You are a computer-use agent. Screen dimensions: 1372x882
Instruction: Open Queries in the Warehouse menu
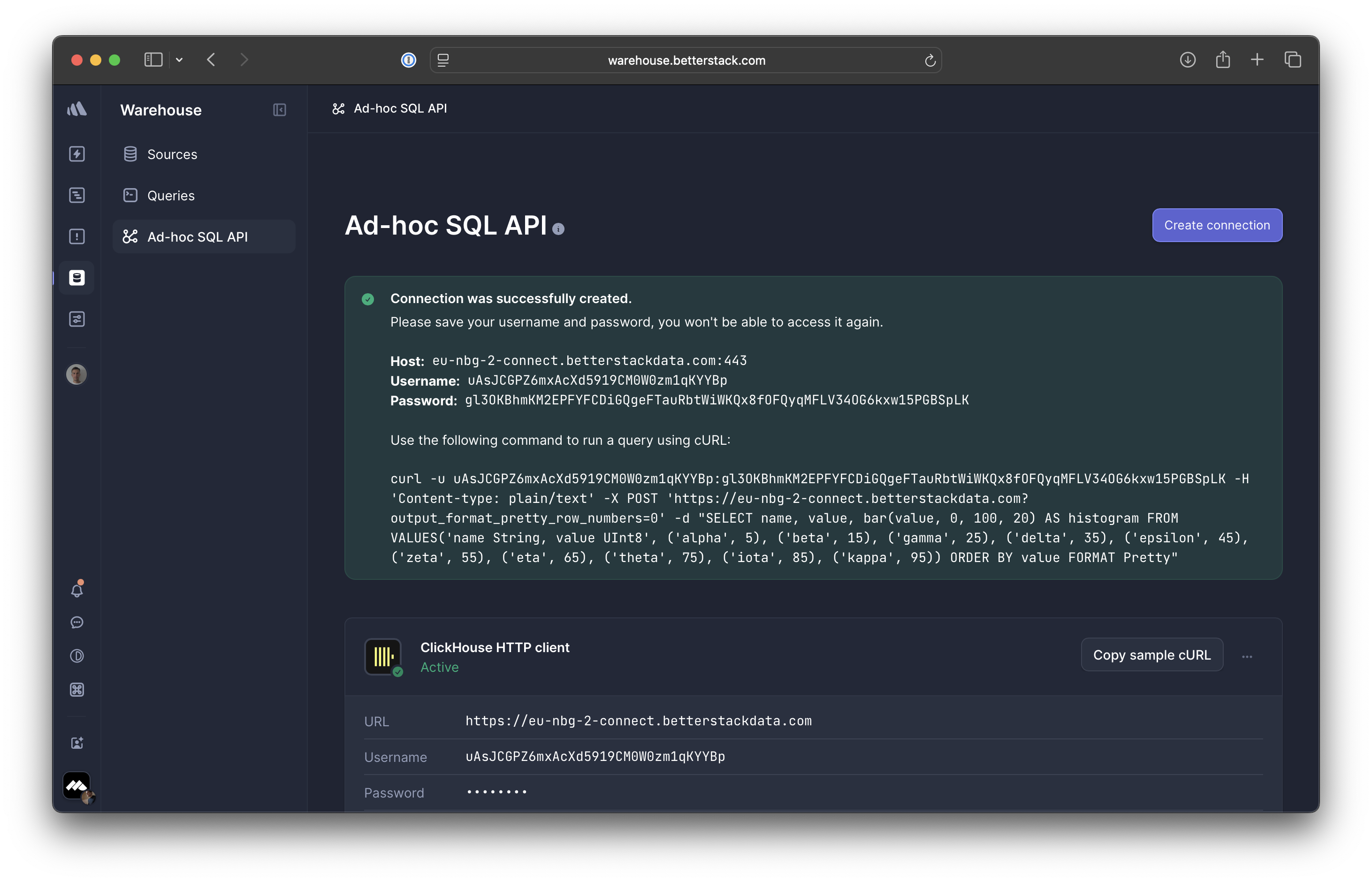click(171, 195)
